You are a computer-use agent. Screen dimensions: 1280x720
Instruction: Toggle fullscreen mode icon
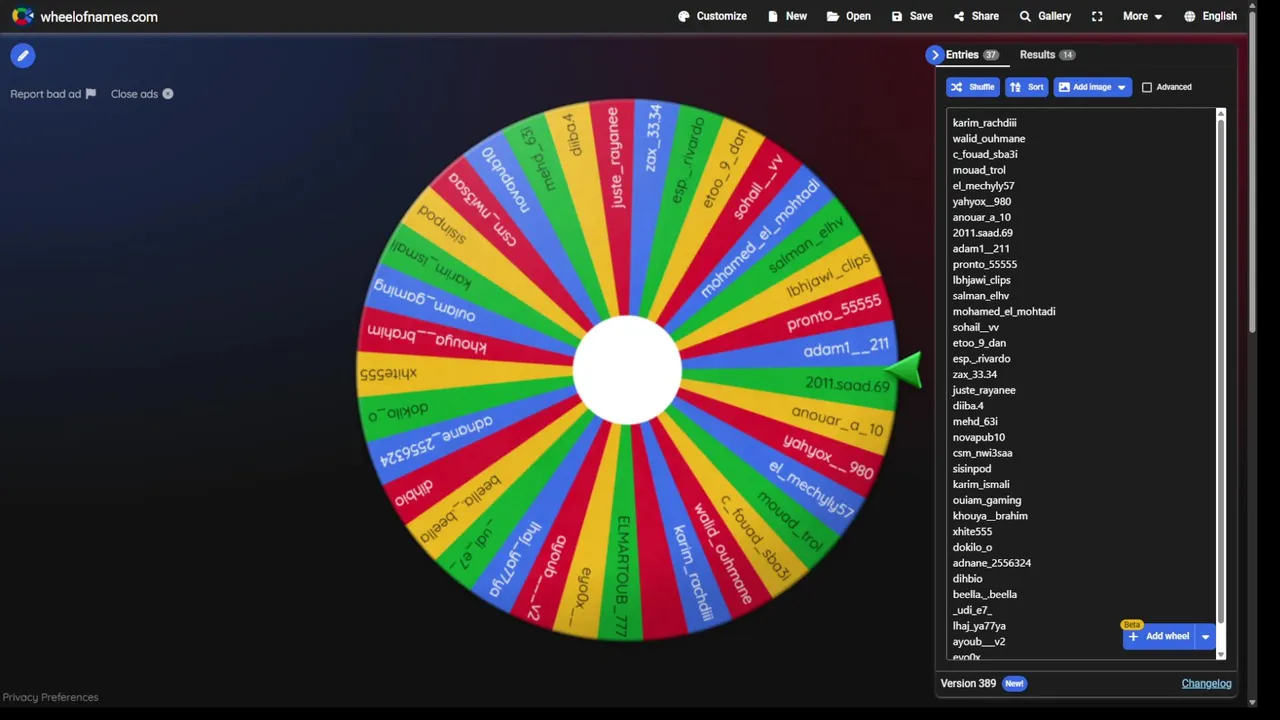pyautogui.click(x=1097, y=16)
